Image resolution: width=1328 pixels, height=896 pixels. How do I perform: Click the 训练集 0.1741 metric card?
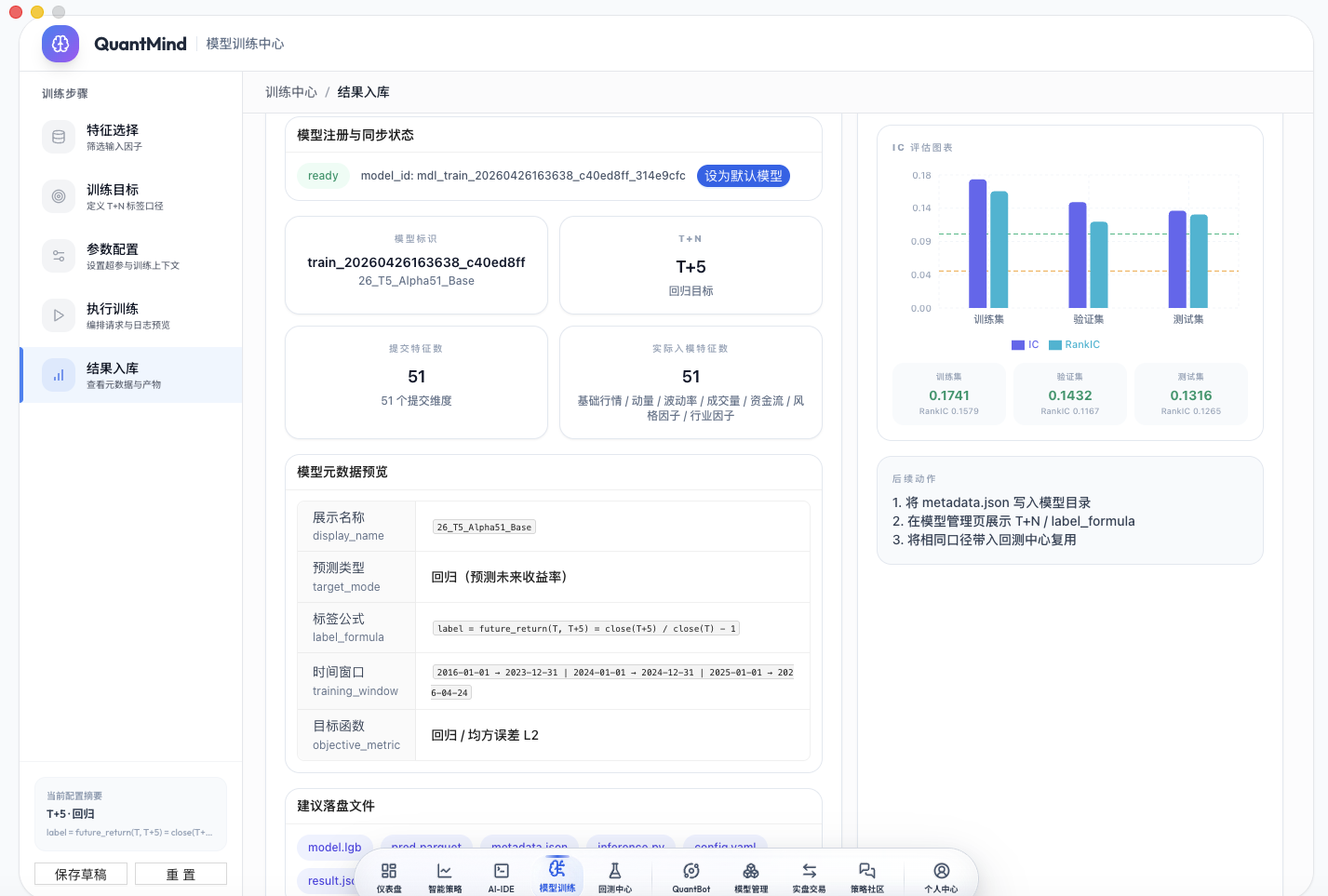[949, 395]
